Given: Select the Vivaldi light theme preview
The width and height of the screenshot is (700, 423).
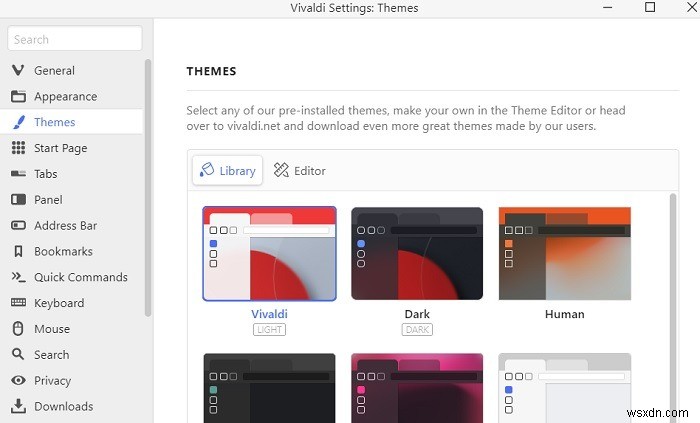Looking at the screenshot, I should point(269,253).
